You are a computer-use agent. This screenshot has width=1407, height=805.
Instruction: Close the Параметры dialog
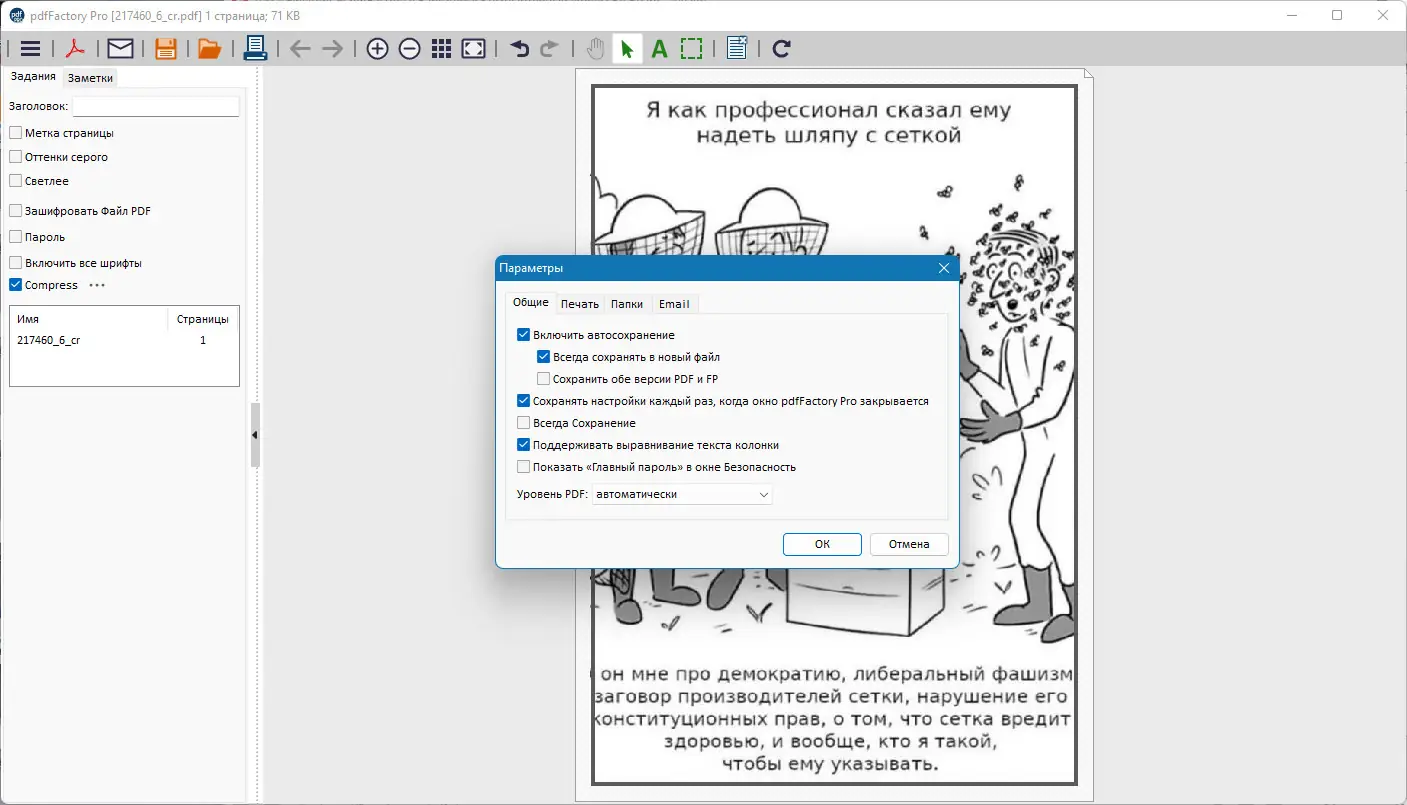click(x=944, y=268)
